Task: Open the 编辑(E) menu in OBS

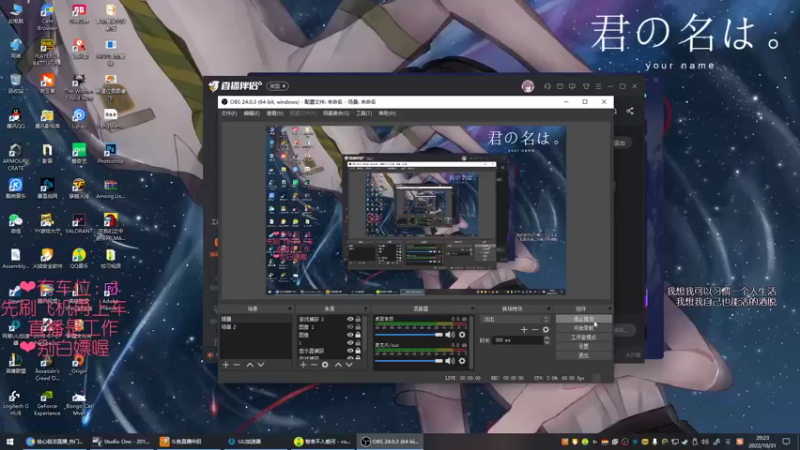Action: click(252, 113)
